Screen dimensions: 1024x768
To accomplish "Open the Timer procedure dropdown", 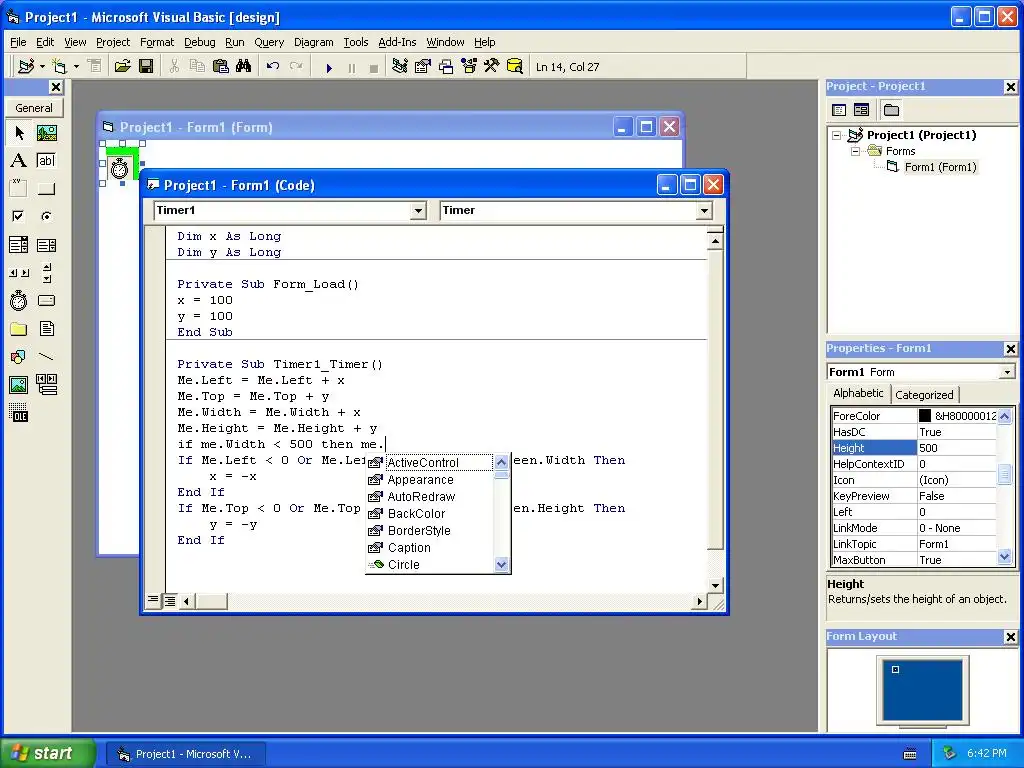I will [704, 210].
